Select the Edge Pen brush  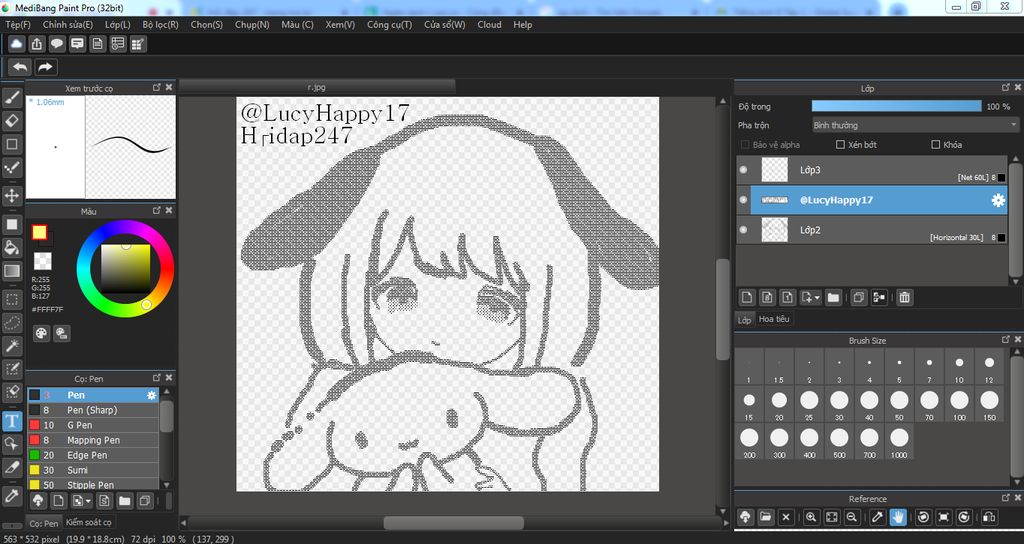click(93, 455)
